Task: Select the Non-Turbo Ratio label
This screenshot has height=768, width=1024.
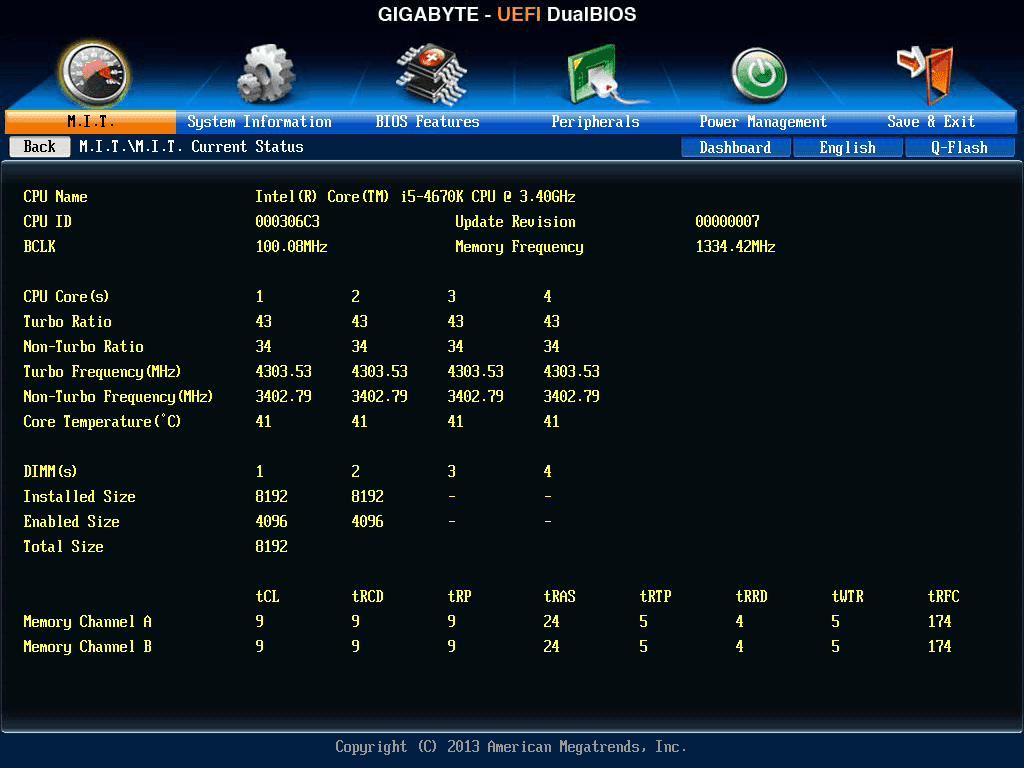Action: point(83,347)
